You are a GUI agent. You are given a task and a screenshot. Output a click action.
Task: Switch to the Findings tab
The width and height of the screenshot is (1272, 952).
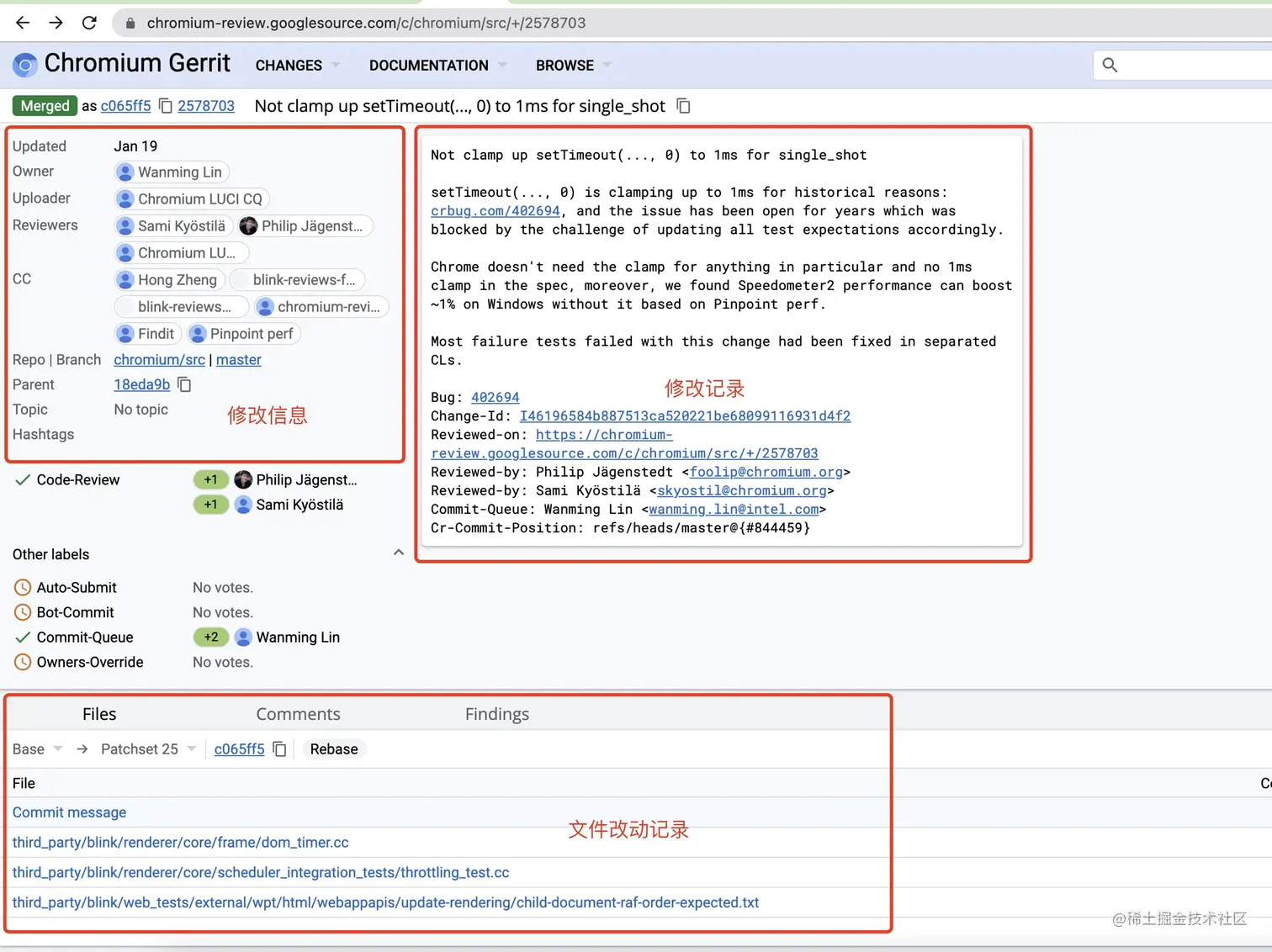click(497, 714)
